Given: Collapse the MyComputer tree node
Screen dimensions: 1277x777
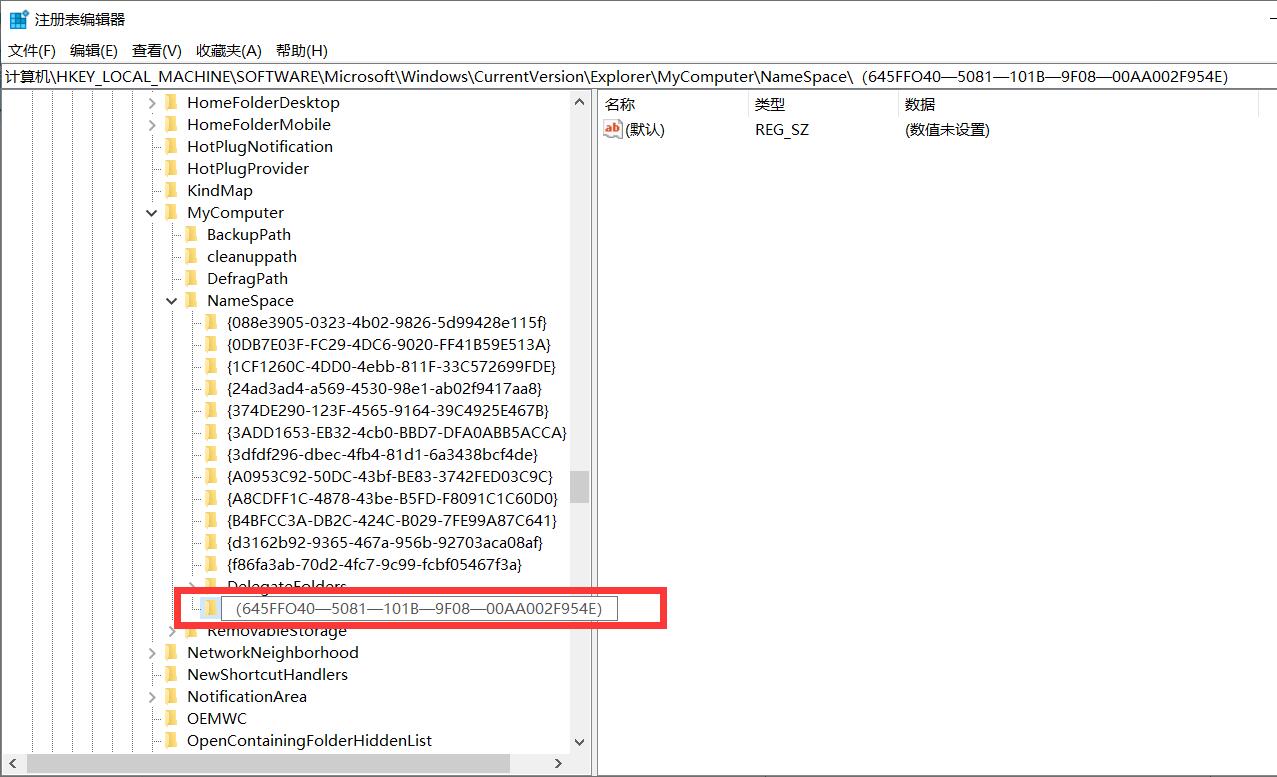Looking at the screenshot, I should pos(151,212).
